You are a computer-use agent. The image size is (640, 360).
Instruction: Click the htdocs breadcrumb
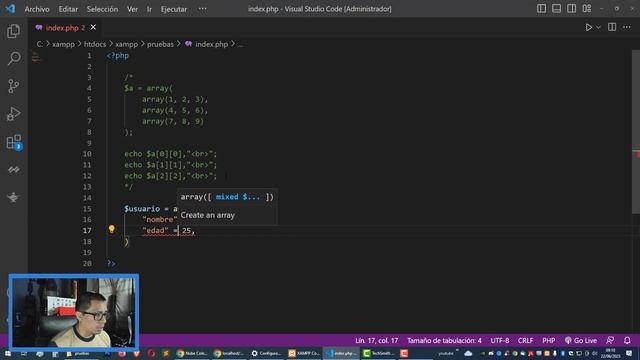(95, 44)
